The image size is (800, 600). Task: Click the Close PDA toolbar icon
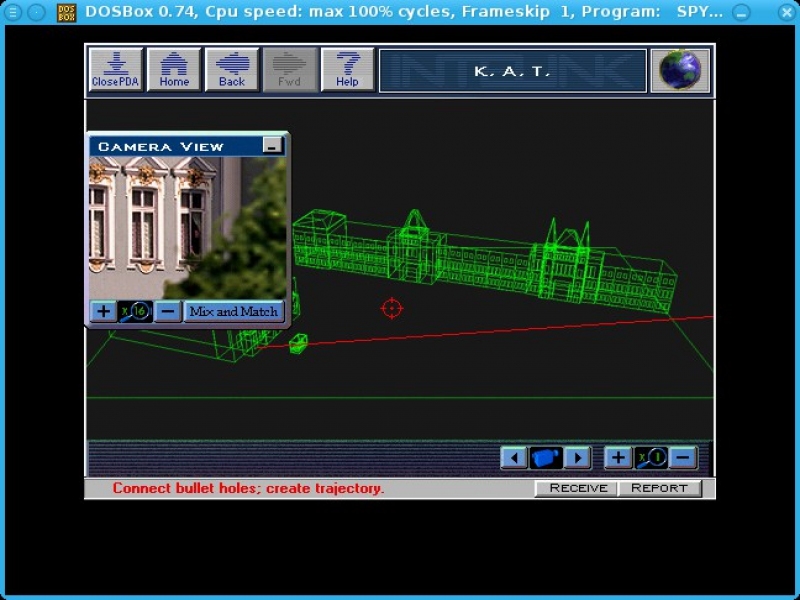click(x=116, y=69)
